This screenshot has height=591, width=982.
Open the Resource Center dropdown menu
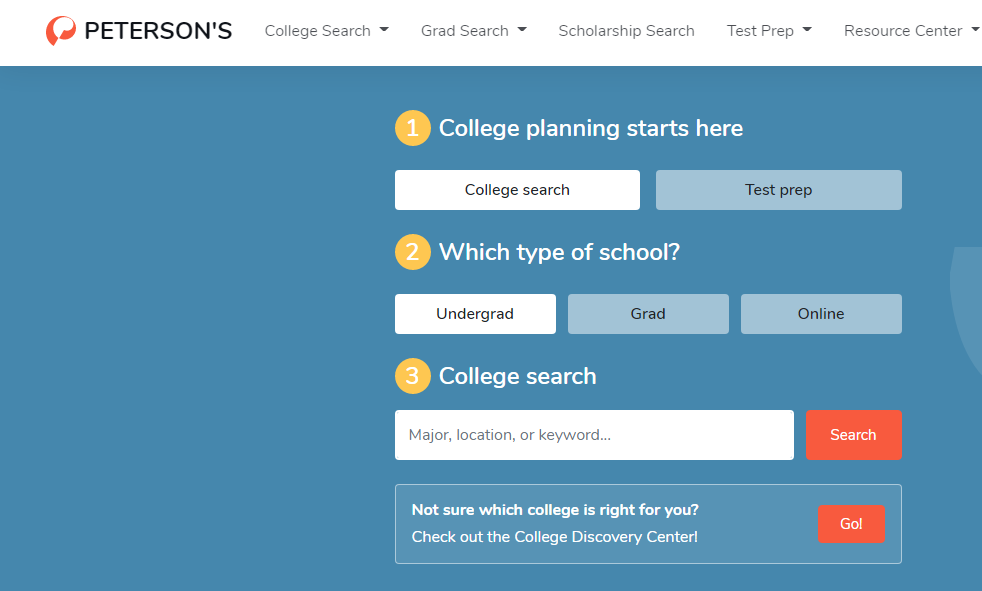(x=910, y=31)
